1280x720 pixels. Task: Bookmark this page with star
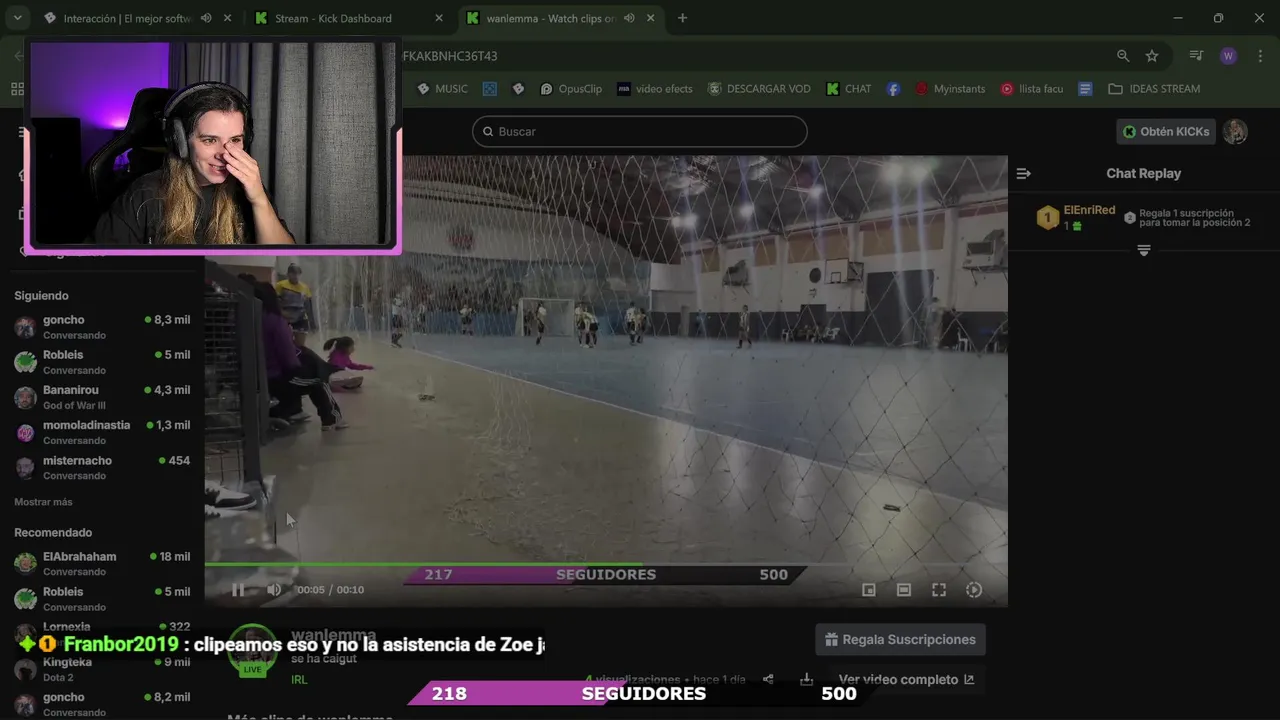1152,56
